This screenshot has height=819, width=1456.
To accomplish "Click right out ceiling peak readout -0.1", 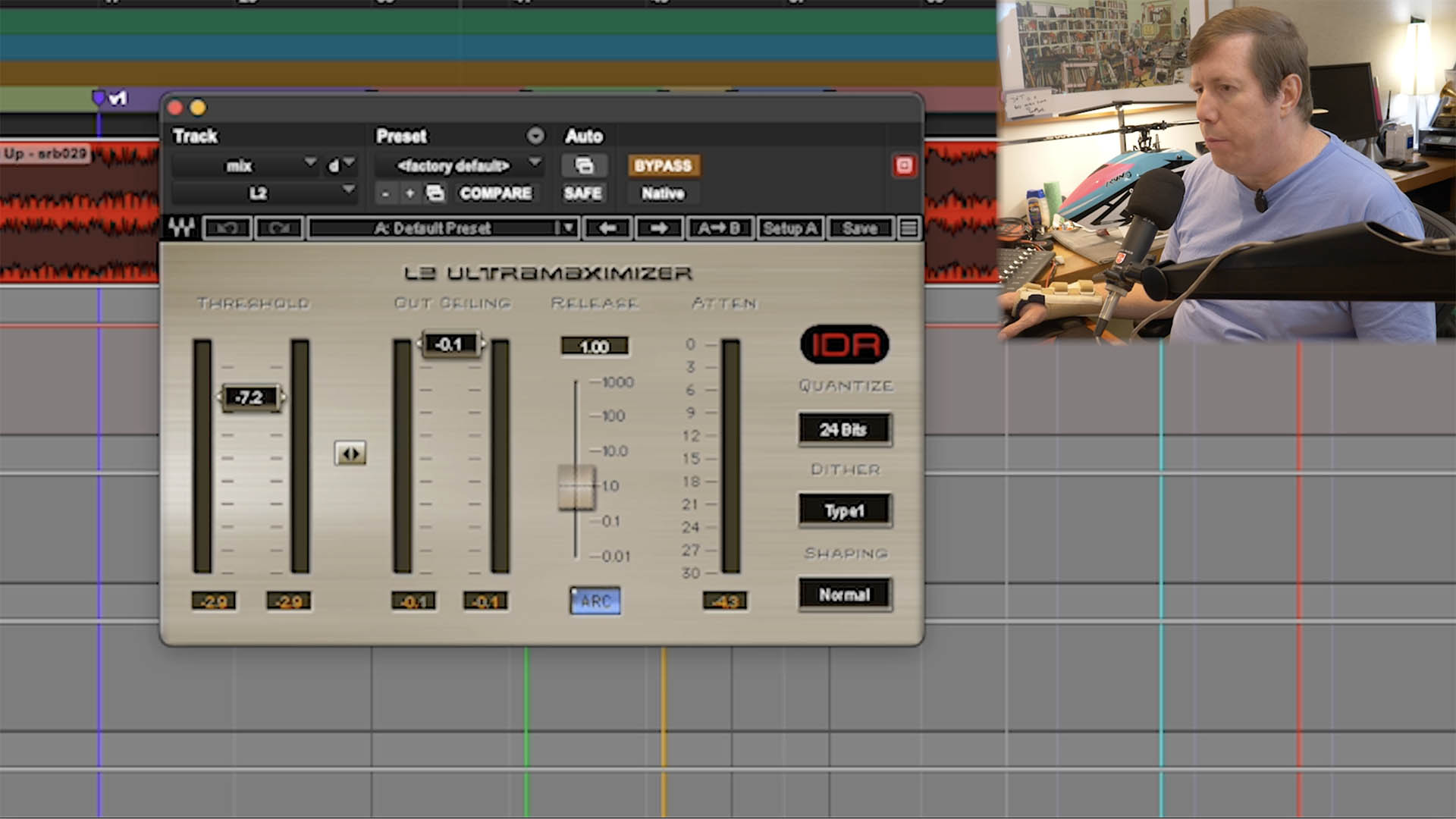I will (x=485, y=602).
